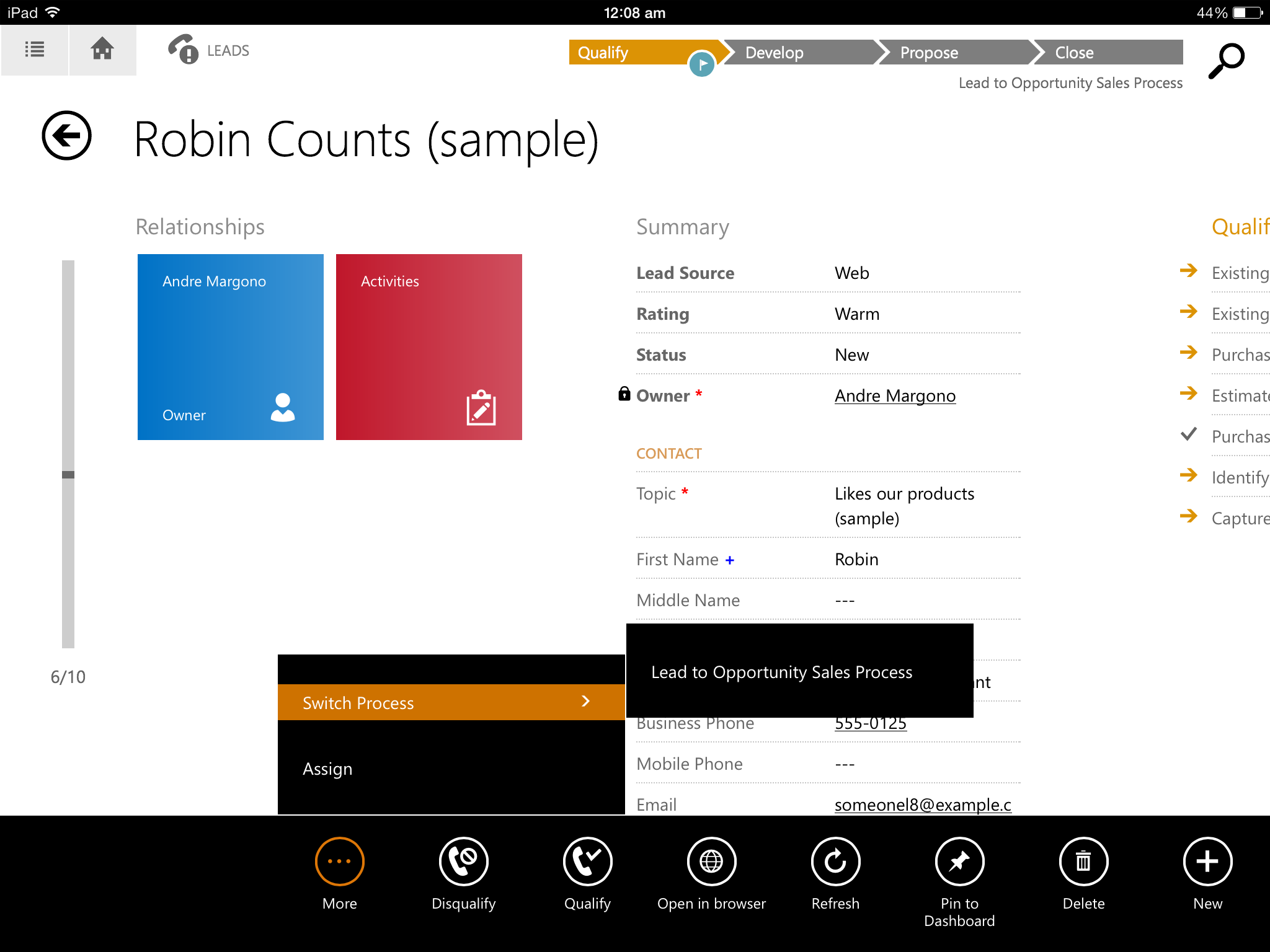Tap the More ellipsis icon
The width and height of the screenshot is (1270, 952).
[339, 861]
